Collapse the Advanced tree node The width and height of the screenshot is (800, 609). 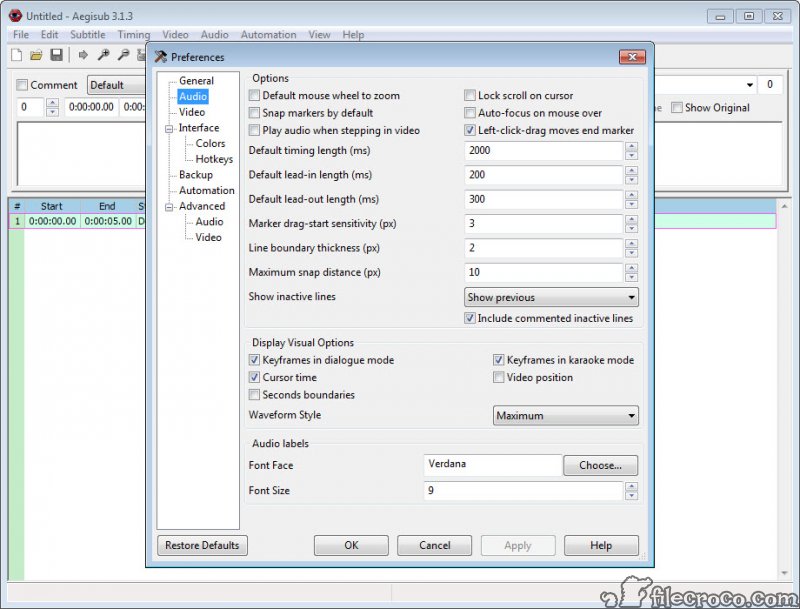coord(169,207)
